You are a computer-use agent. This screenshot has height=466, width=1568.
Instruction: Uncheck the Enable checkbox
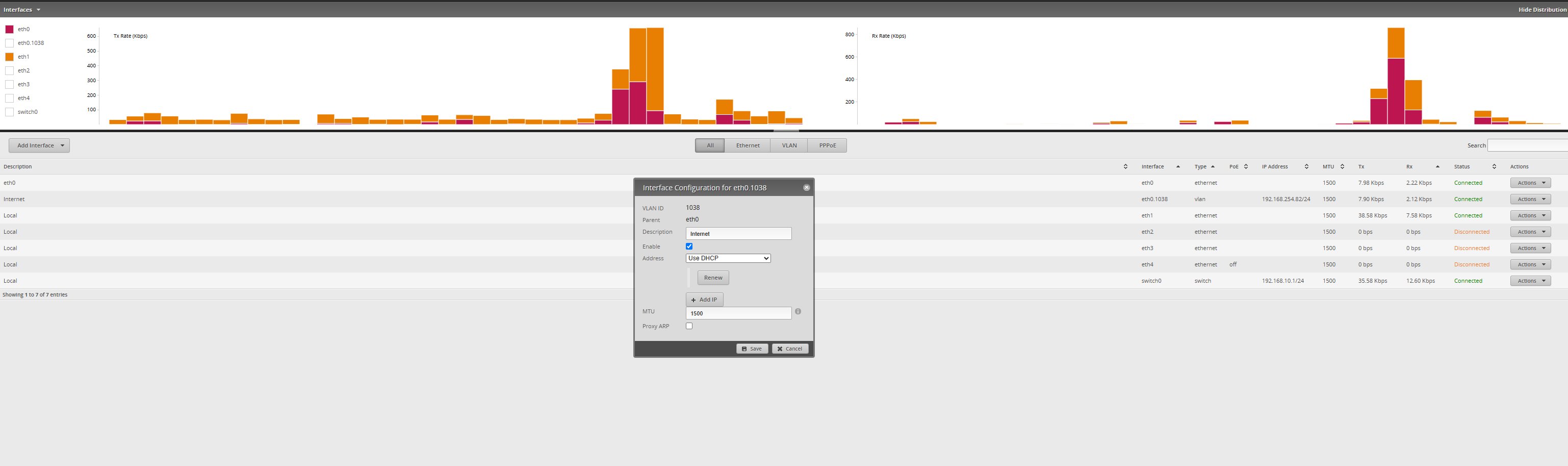point(689,247)
